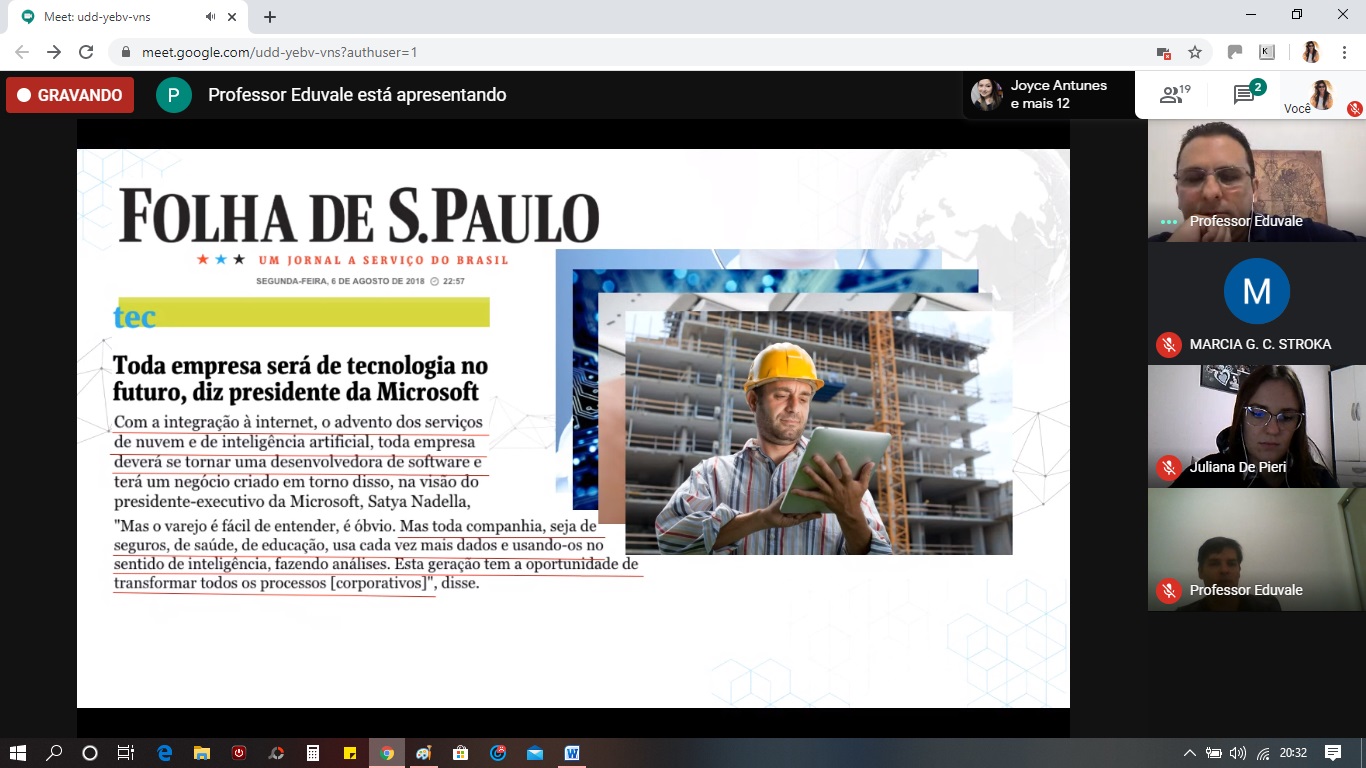Screen dimensions: 1366x768
Task: Go forward in browser history
Action: click(x=54, y=52)
